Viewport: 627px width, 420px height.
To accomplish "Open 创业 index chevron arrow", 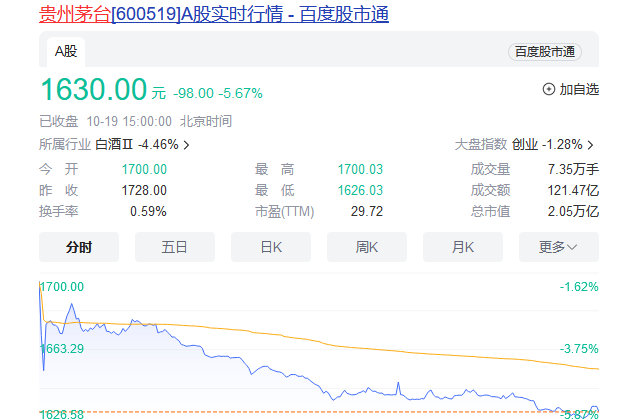I will (x=591, y=145).
